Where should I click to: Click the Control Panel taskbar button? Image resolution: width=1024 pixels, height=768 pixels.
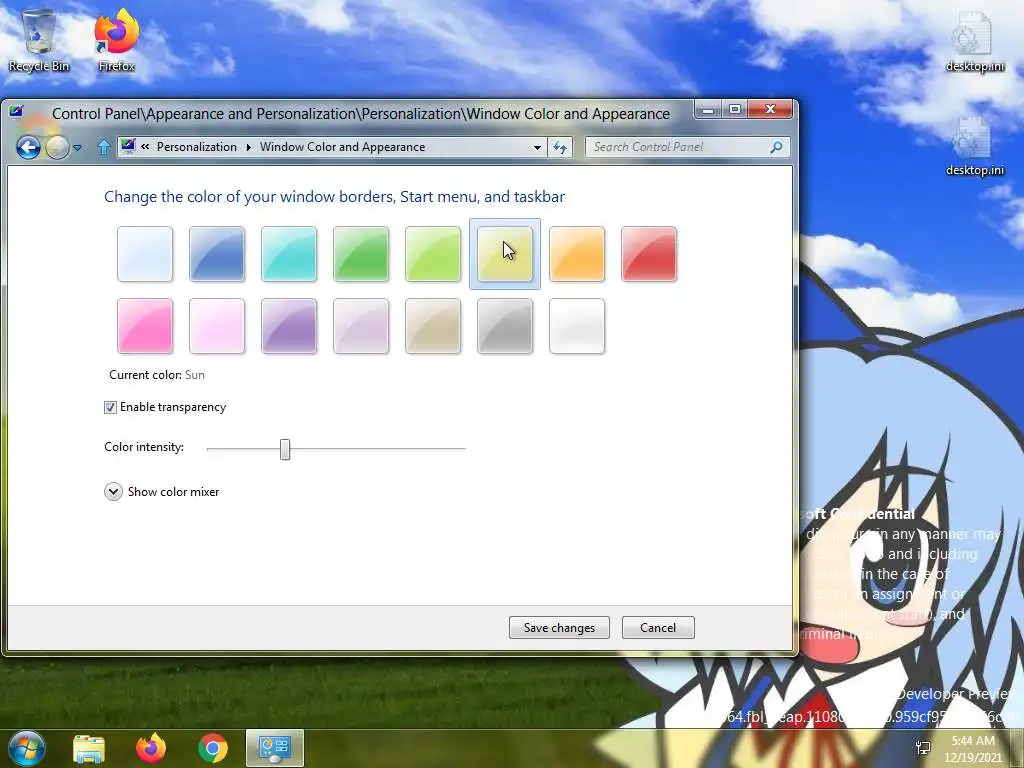(x=275, y=748)
